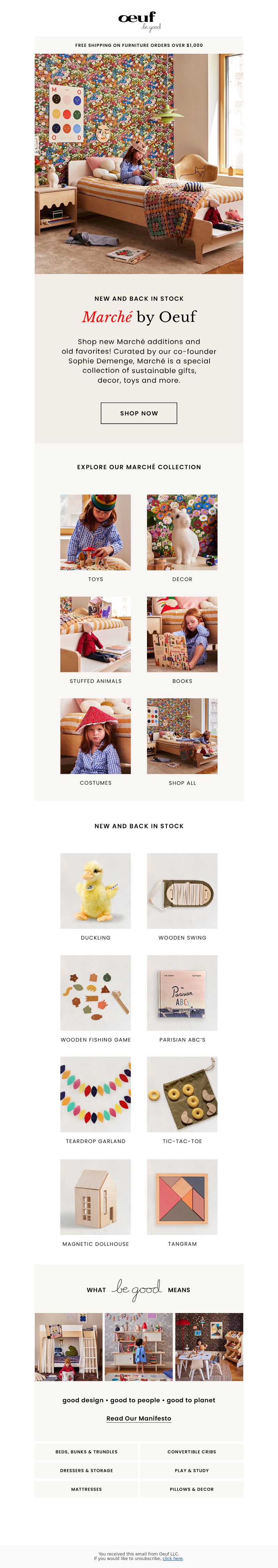278x1568 pixels.
Task: Click the Shop Now button
Action: tap(139, 413)
